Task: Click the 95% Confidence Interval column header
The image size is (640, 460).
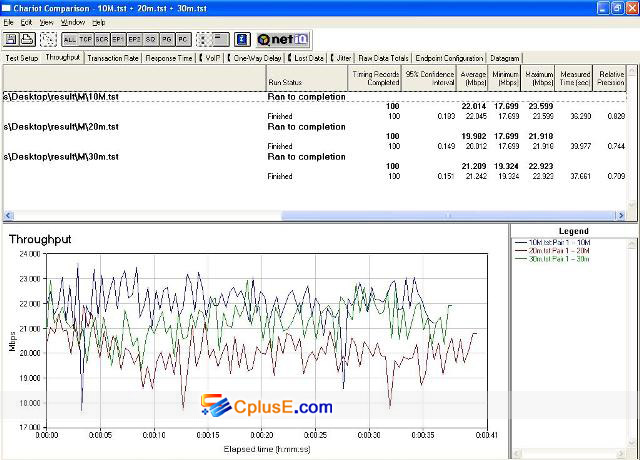Action: click(429, 78)
